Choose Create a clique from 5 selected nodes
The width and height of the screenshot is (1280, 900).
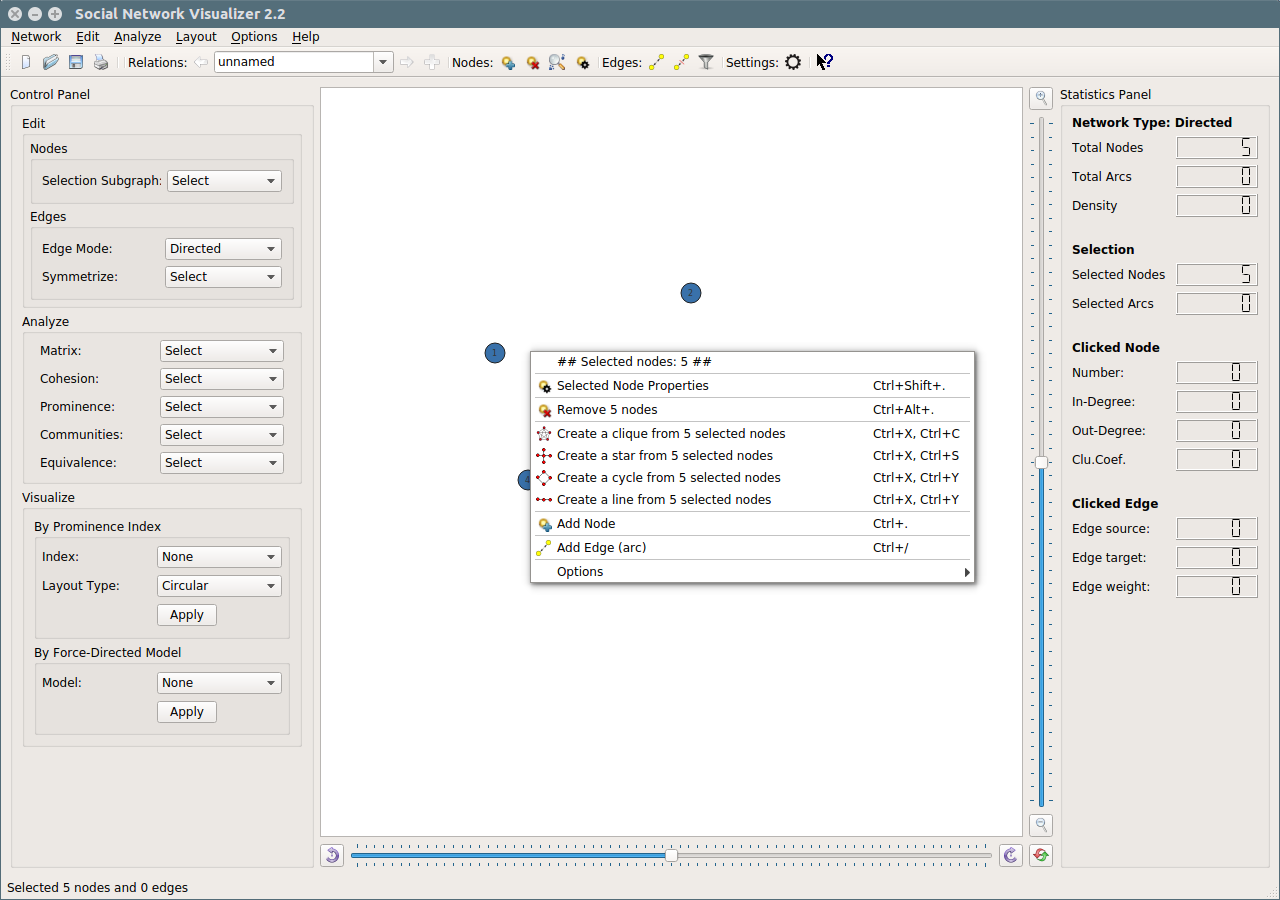(671, 434)
